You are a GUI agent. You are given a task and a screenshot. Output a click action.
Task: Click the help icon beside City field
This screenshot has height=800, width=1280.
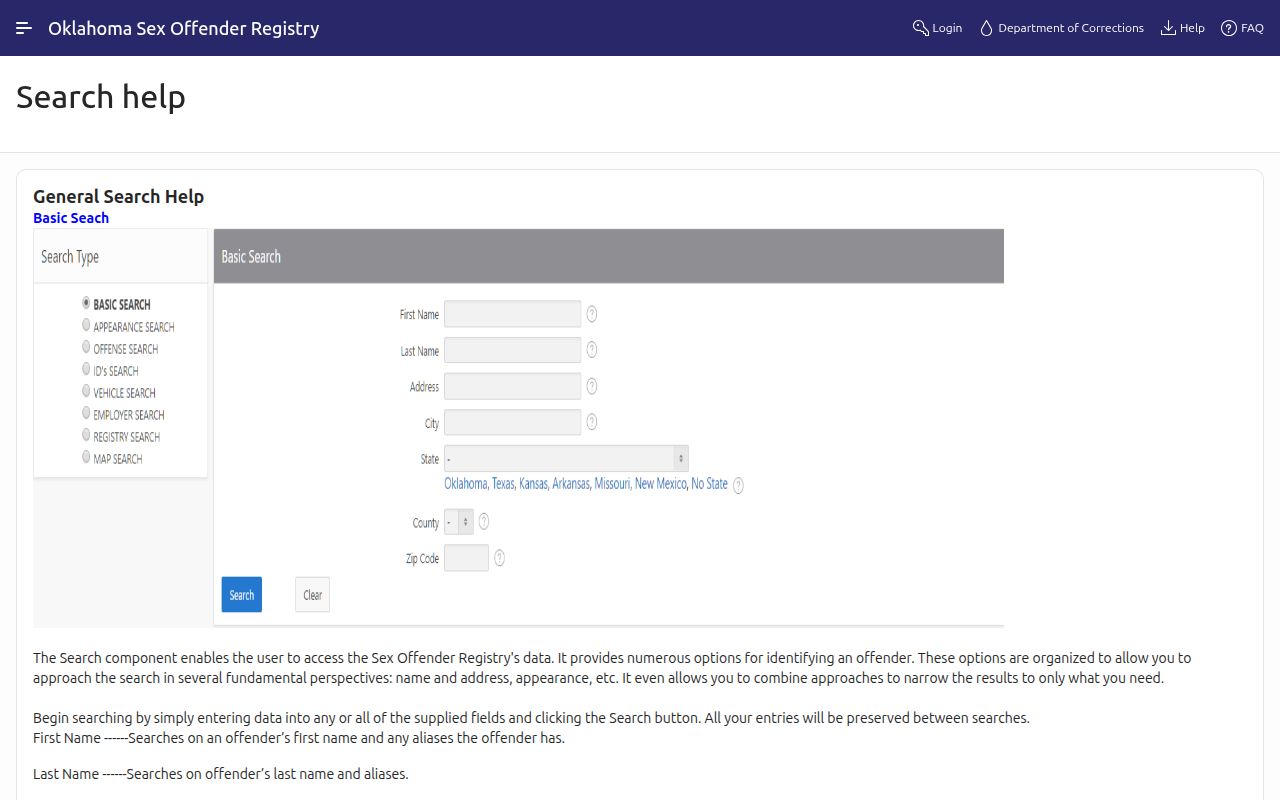click(x=592, y=422)
